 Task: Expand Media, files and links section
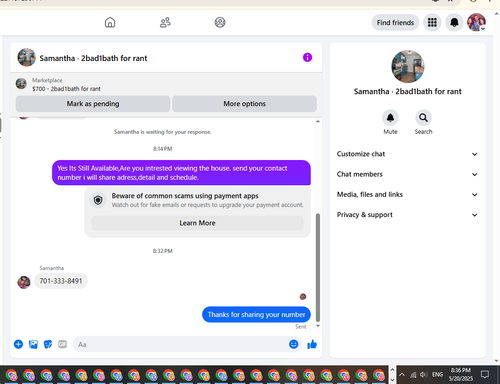pyautogui.click(x=407, y=195)
